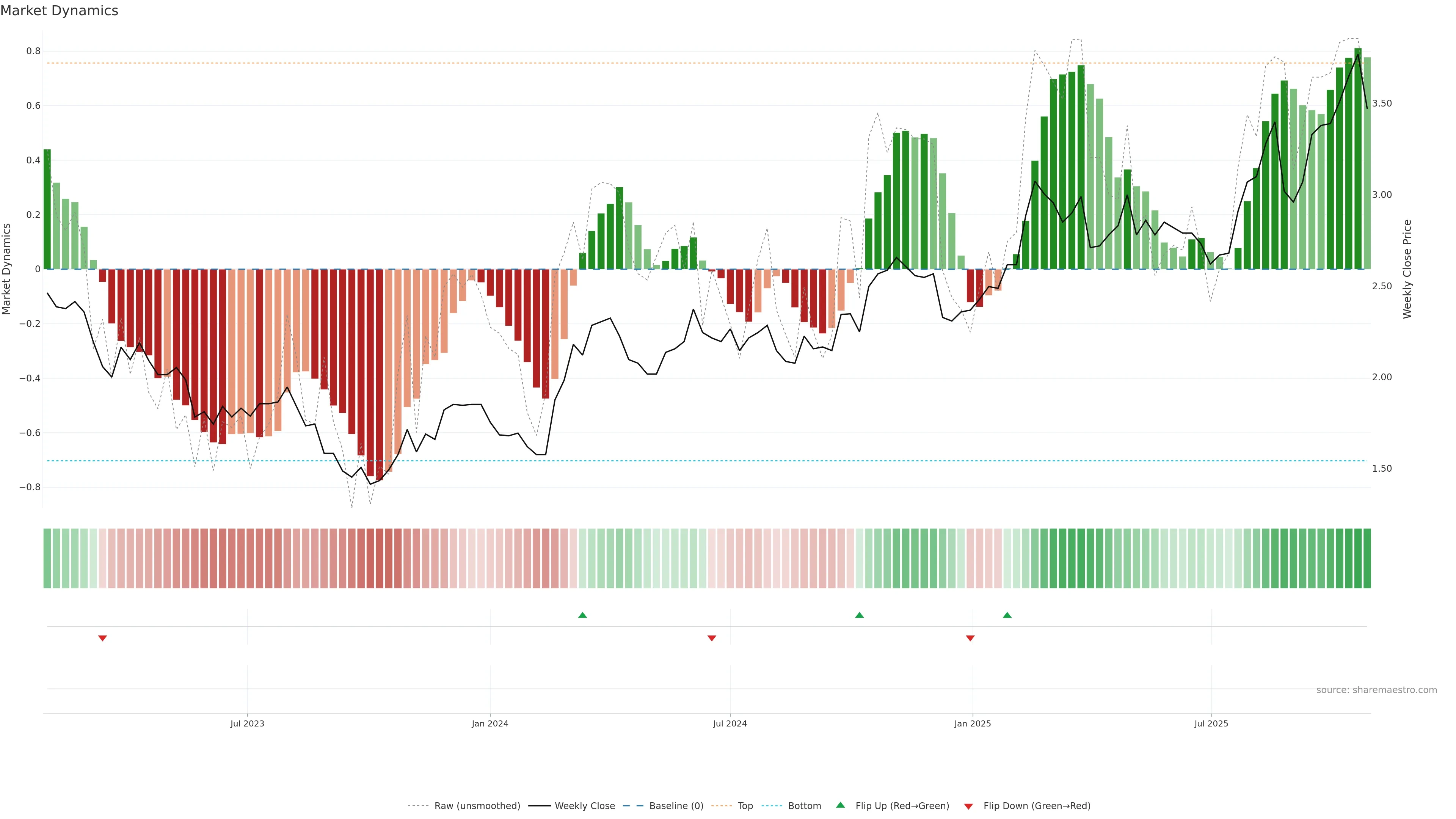
Task: Click the Flip Down red triangle legend icon
Action: [968, 806]
